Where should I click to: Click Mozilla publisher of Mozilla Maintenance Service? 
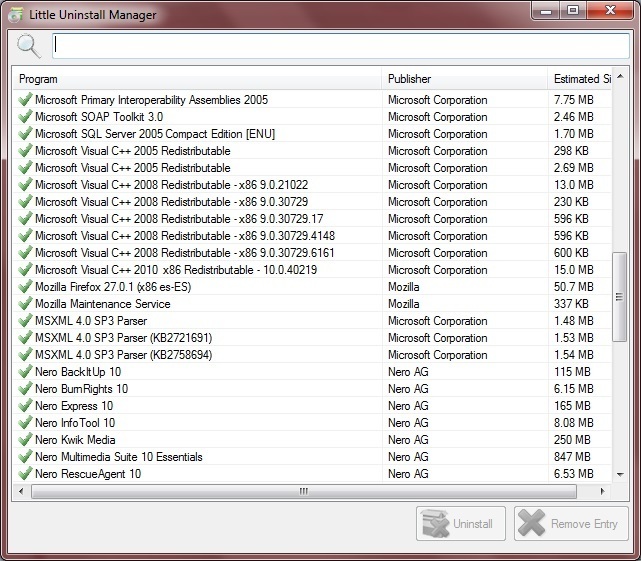point(403,304)
